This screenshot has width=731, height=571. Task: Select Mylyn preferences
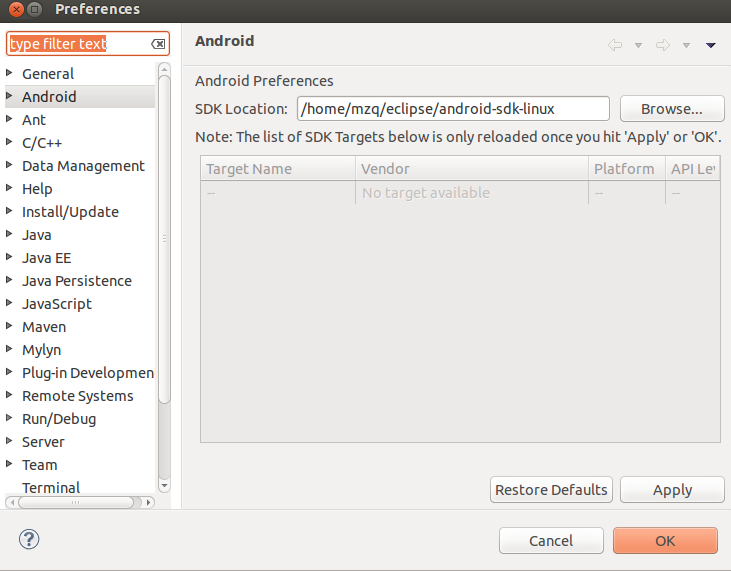pos(41,350)
